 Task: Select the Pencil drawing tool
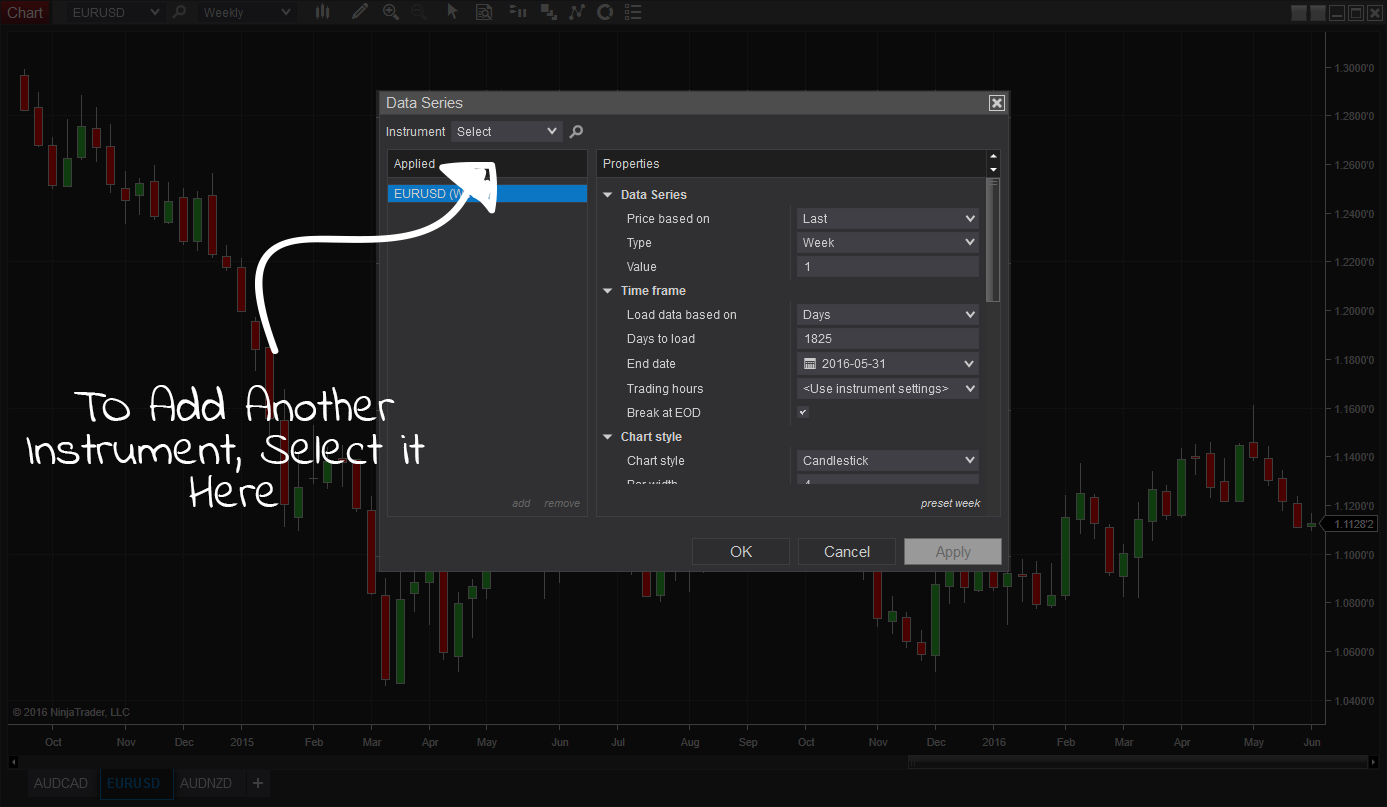pos(360,12)
